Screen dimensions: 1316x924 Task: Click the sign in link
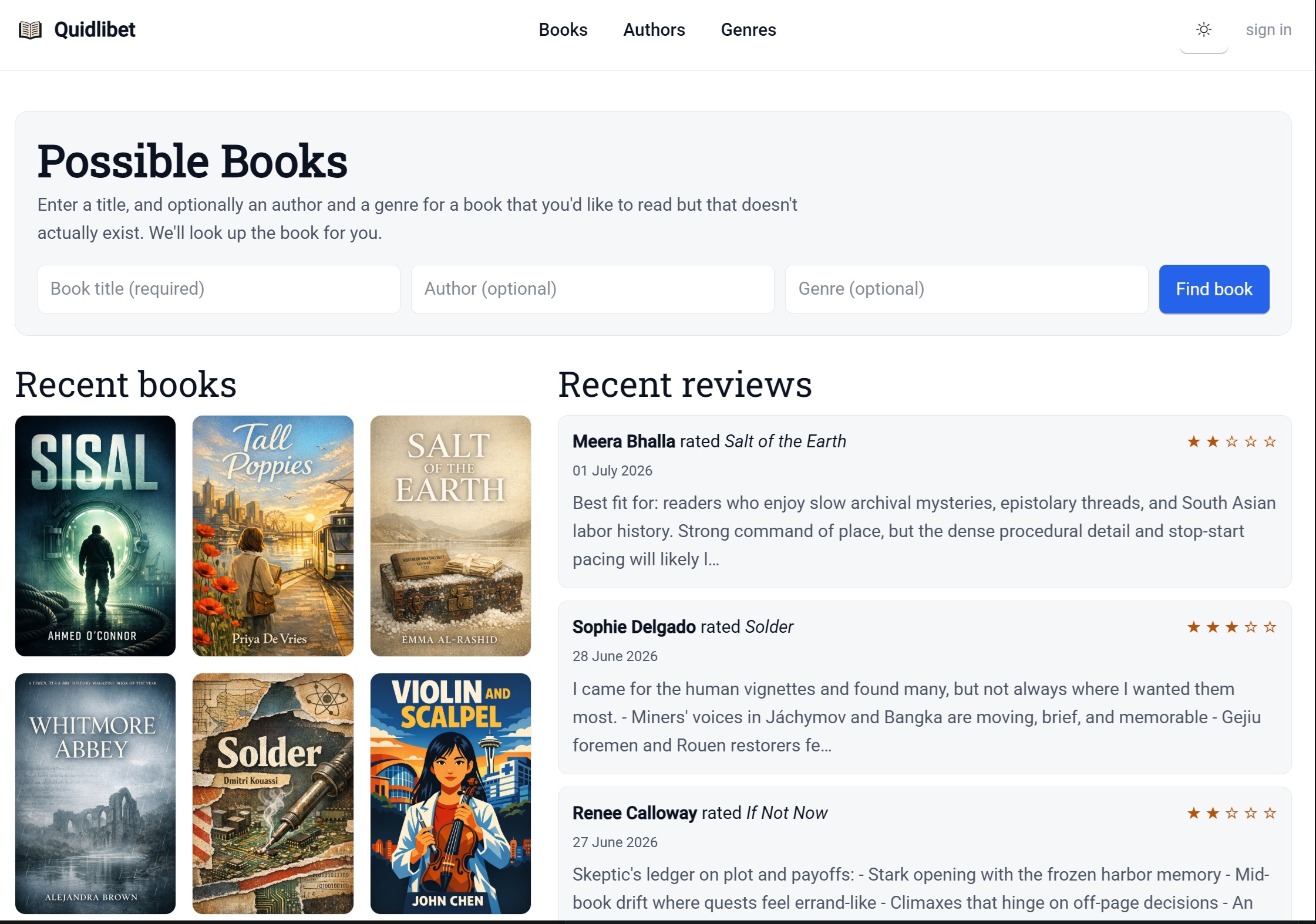[x=1268, y=30]
